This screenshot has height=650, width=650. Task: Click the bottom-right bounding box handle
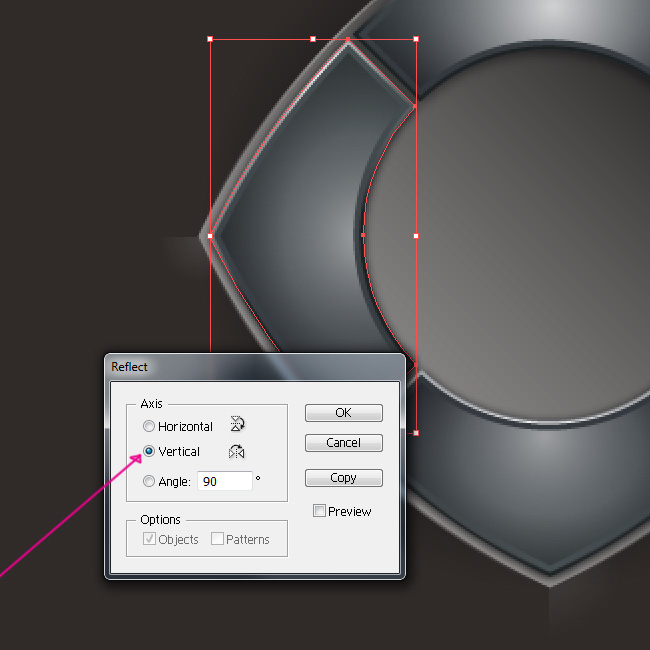pos(416,433)
